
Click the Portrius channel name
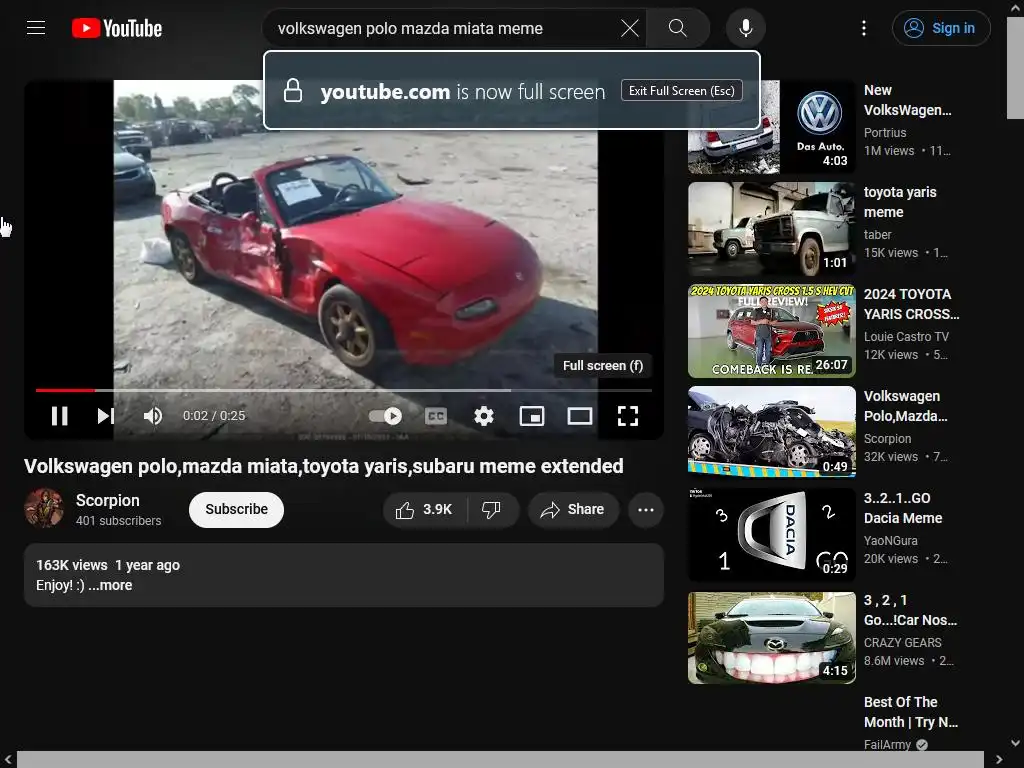coord(885,133)
